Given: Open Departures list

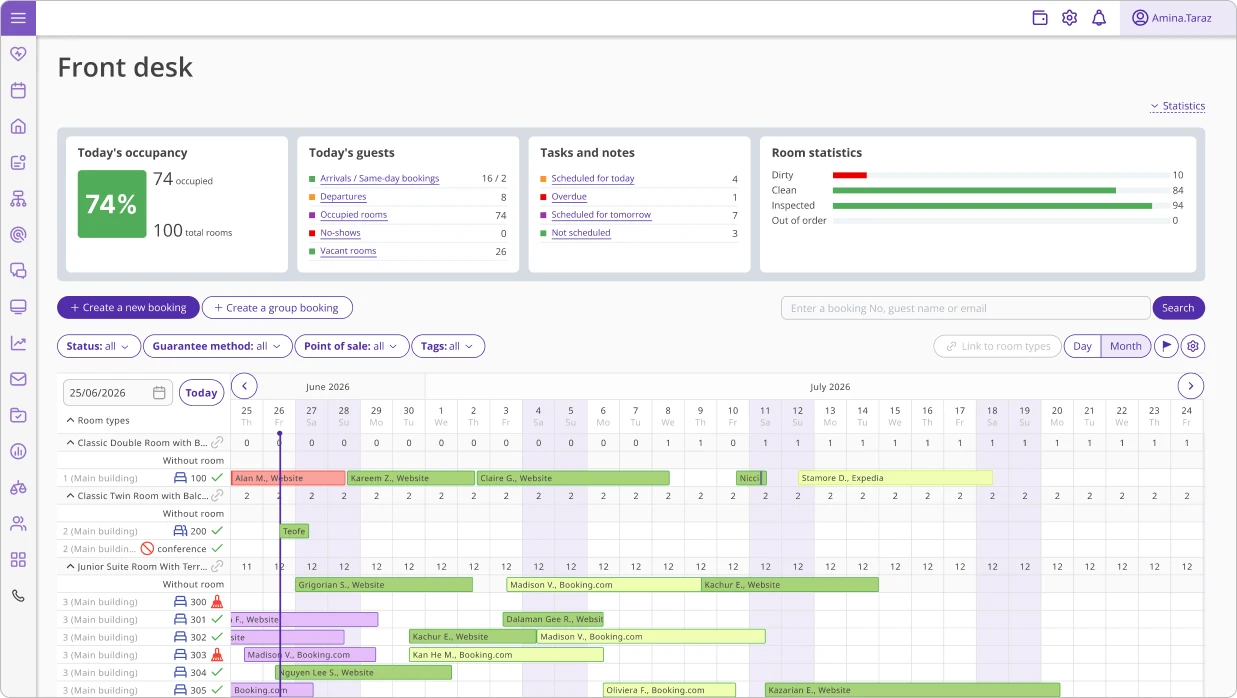Looking at the screenshot, I should pos(343,196).
